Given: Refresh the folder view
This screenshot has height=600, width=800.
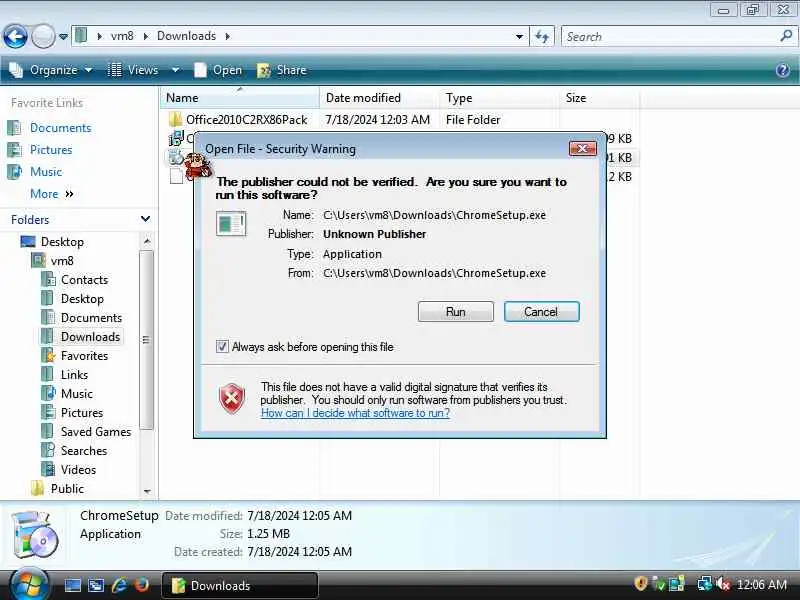Looking at the screenshot, I should click(542, 36).
